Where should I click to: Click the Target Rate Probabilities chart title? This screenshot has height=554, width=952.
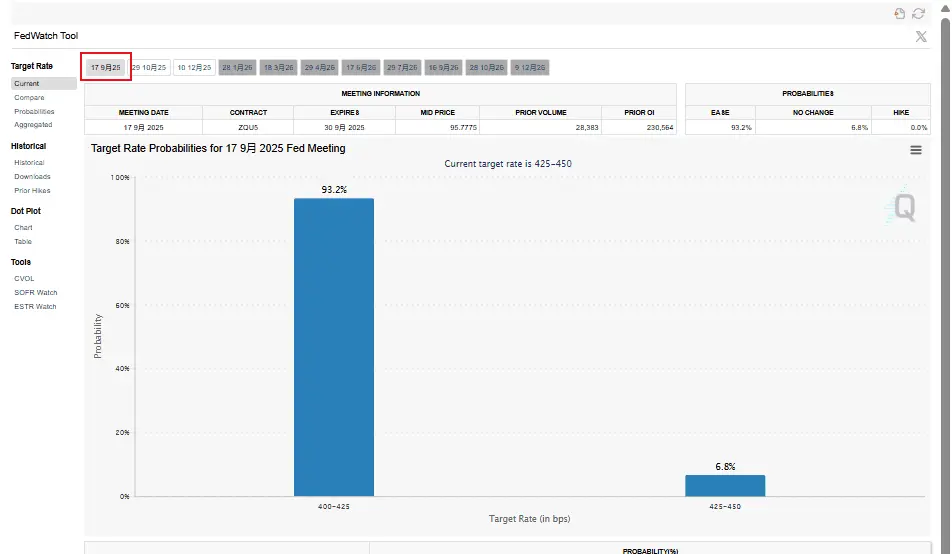[x=218, y=148]
